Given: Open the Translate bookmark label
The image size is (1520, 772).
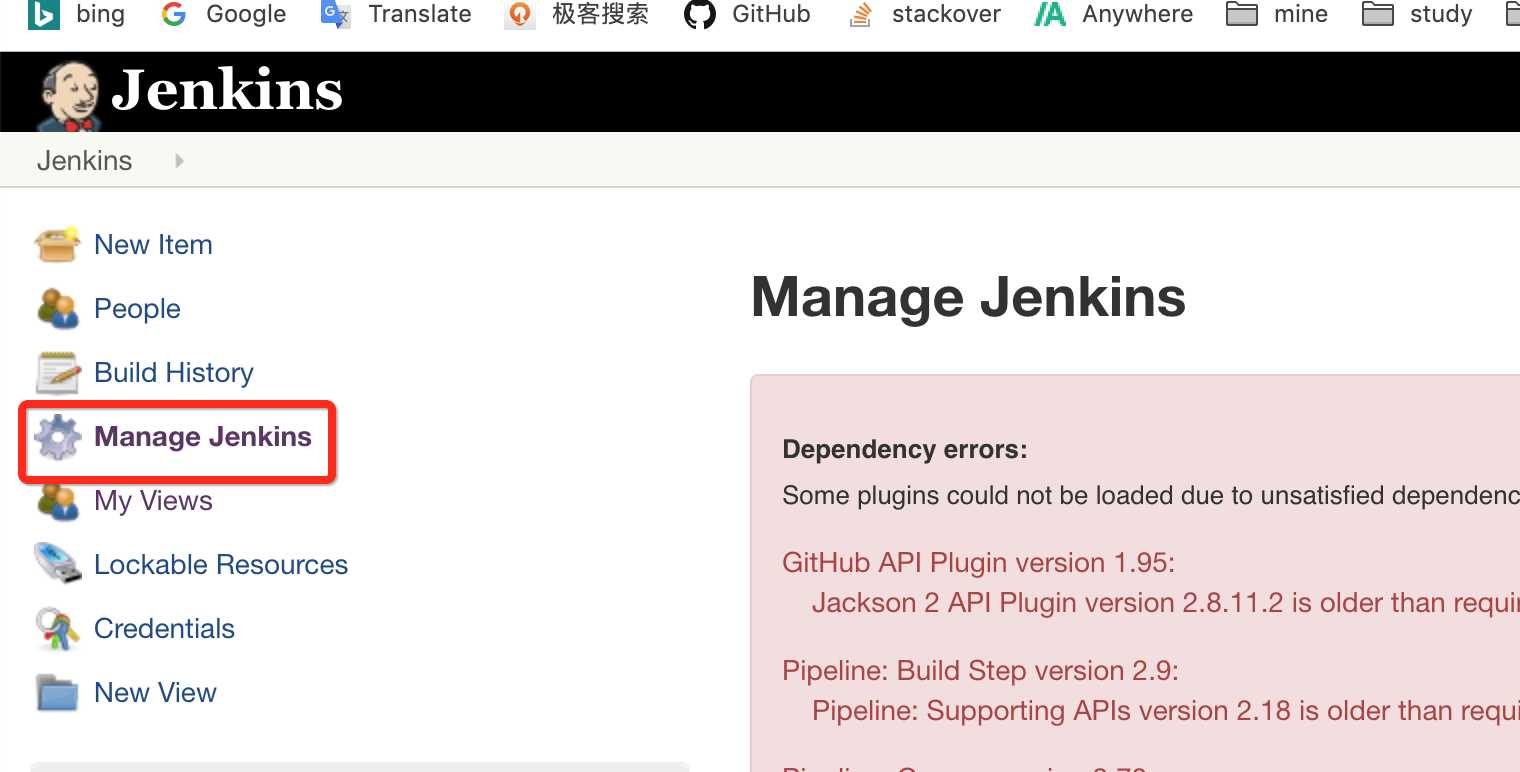Looking at the screenshot, I should coord(419,14).
